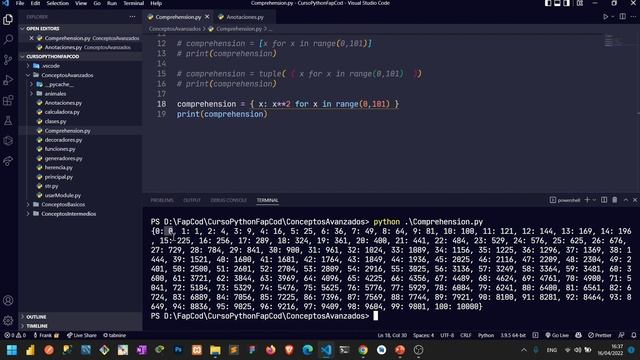Split the terminal panel
This screenshot has width=640, height=360.
[604, 200]
